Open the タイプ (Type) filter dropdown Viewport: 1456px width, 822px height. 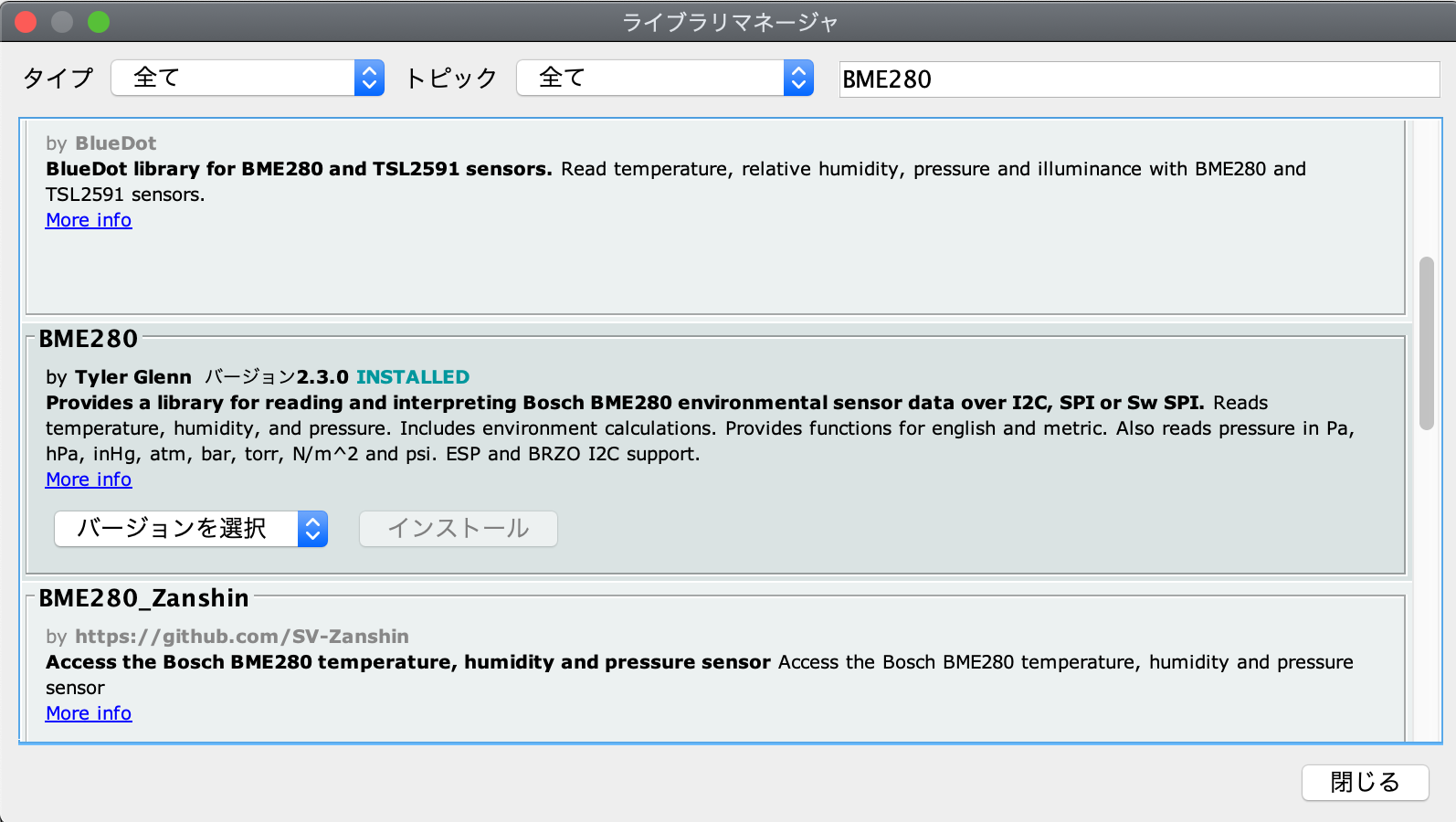247,79
